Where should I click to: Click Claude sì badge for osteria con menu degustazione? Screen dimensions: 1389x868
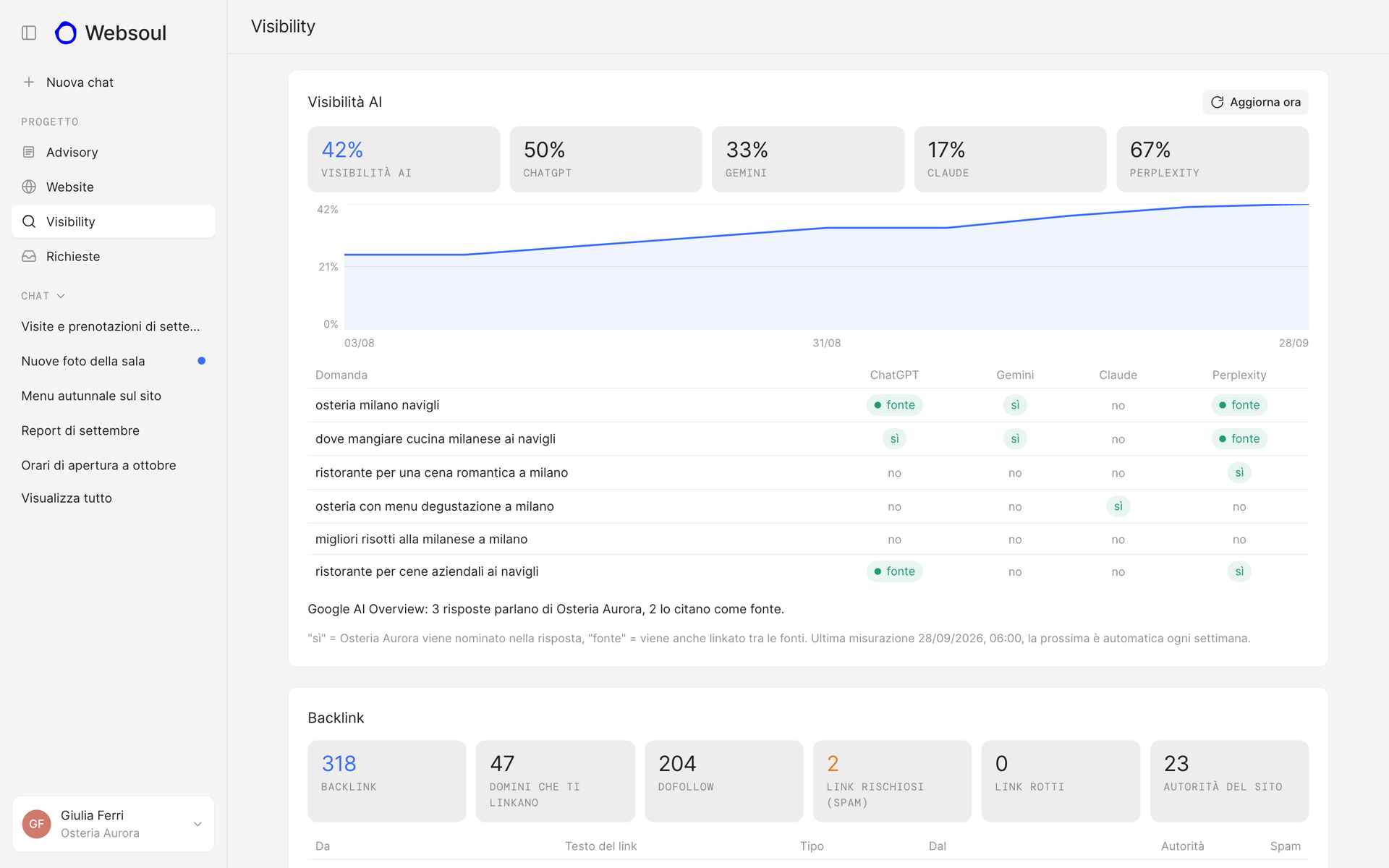1118,506
